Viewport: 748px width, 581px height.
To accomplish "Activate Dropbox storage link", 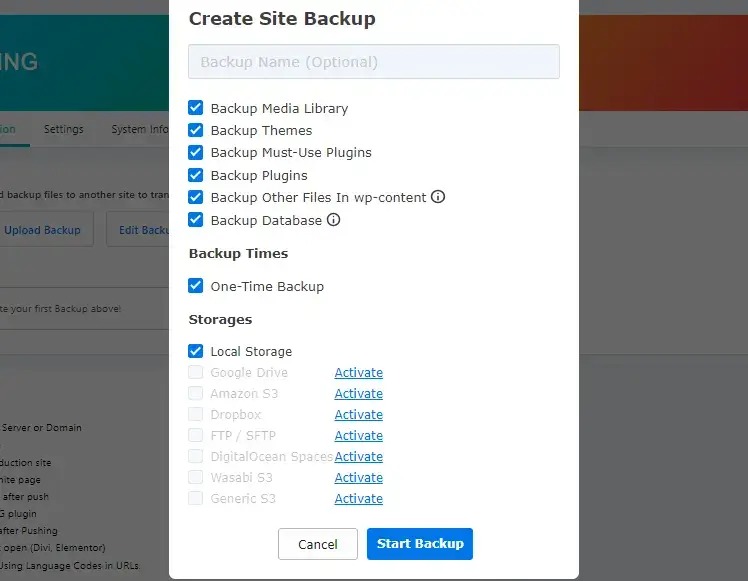I will [x=359, y=415].
